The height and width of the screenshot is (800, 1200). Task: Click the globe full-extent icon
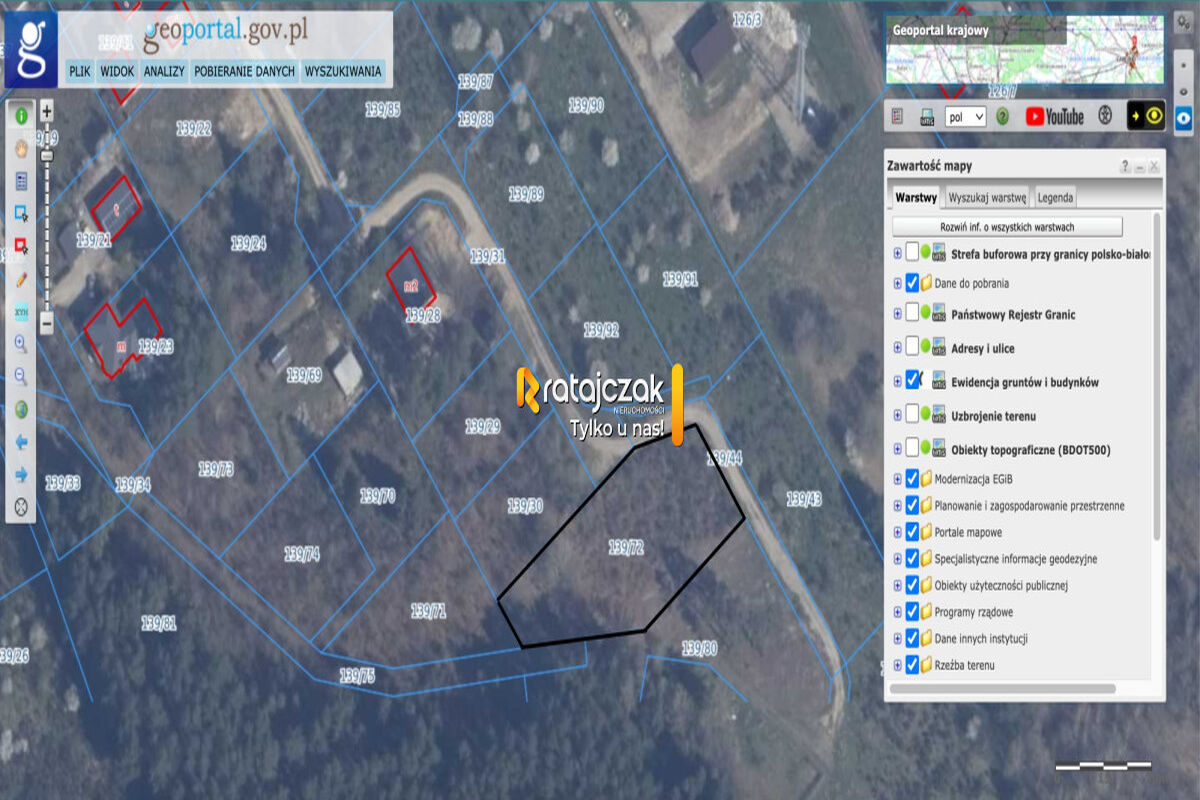pos(21,410)
